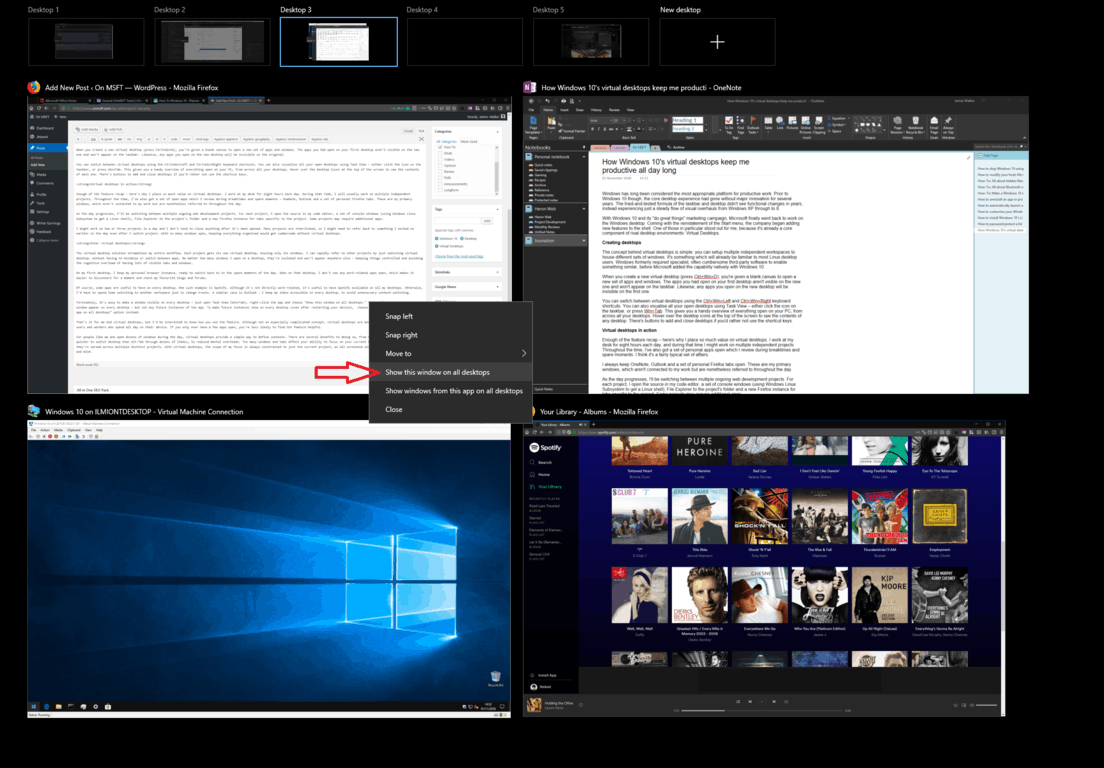Click the Outlook Tasks flag in OneNote
1104x768 pixels.
click(x=753, y=124)
